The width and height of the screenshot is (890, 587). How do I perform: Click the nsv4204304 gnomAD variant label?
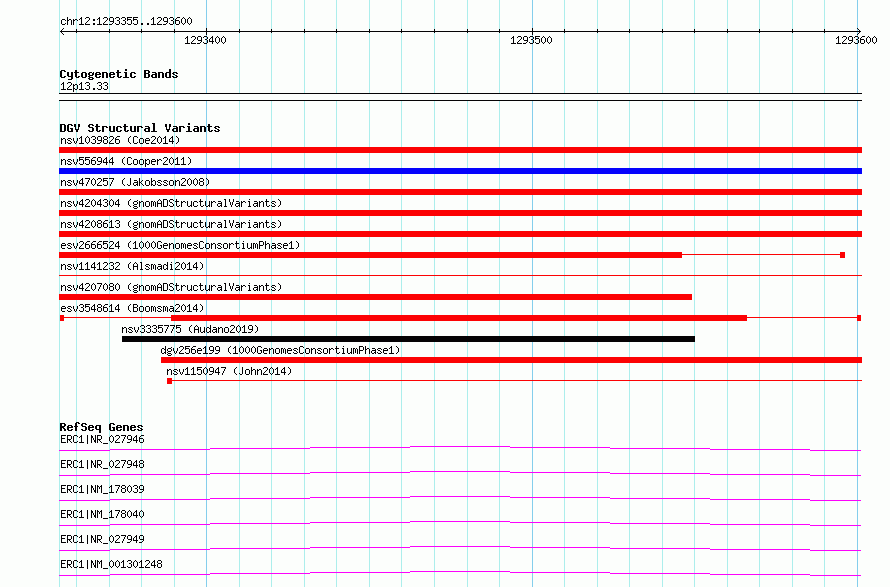tap(171, 203)
